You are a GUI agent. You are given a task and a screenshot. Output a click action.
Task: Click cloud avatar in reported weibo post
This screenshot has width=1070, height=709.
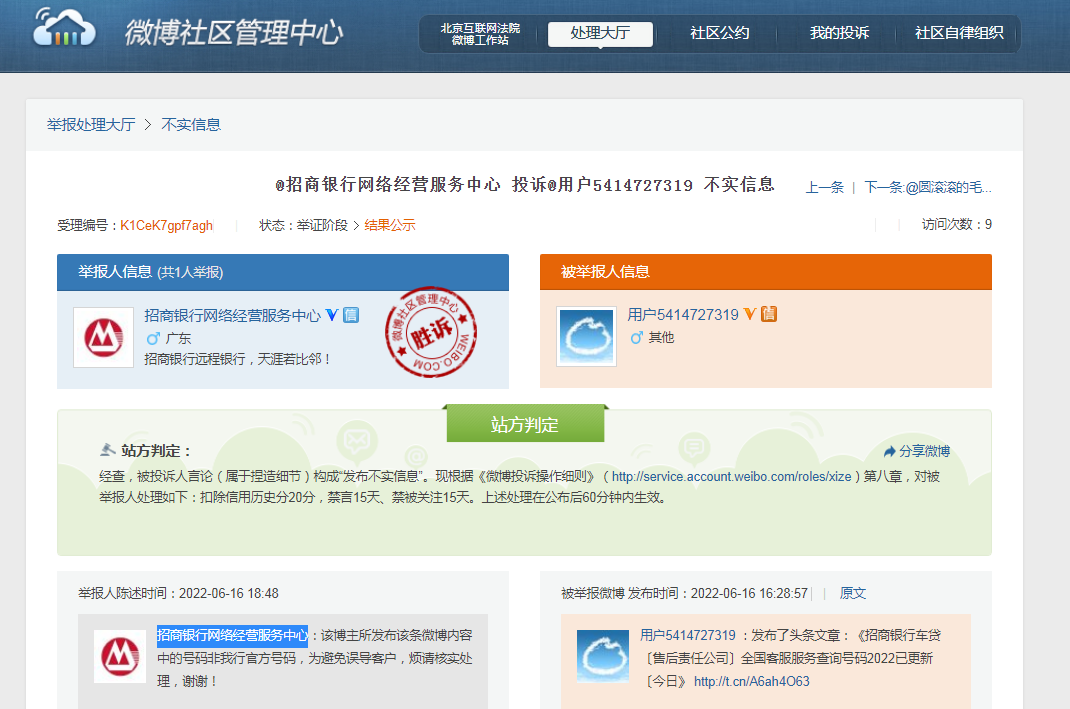tap(603, 656)
